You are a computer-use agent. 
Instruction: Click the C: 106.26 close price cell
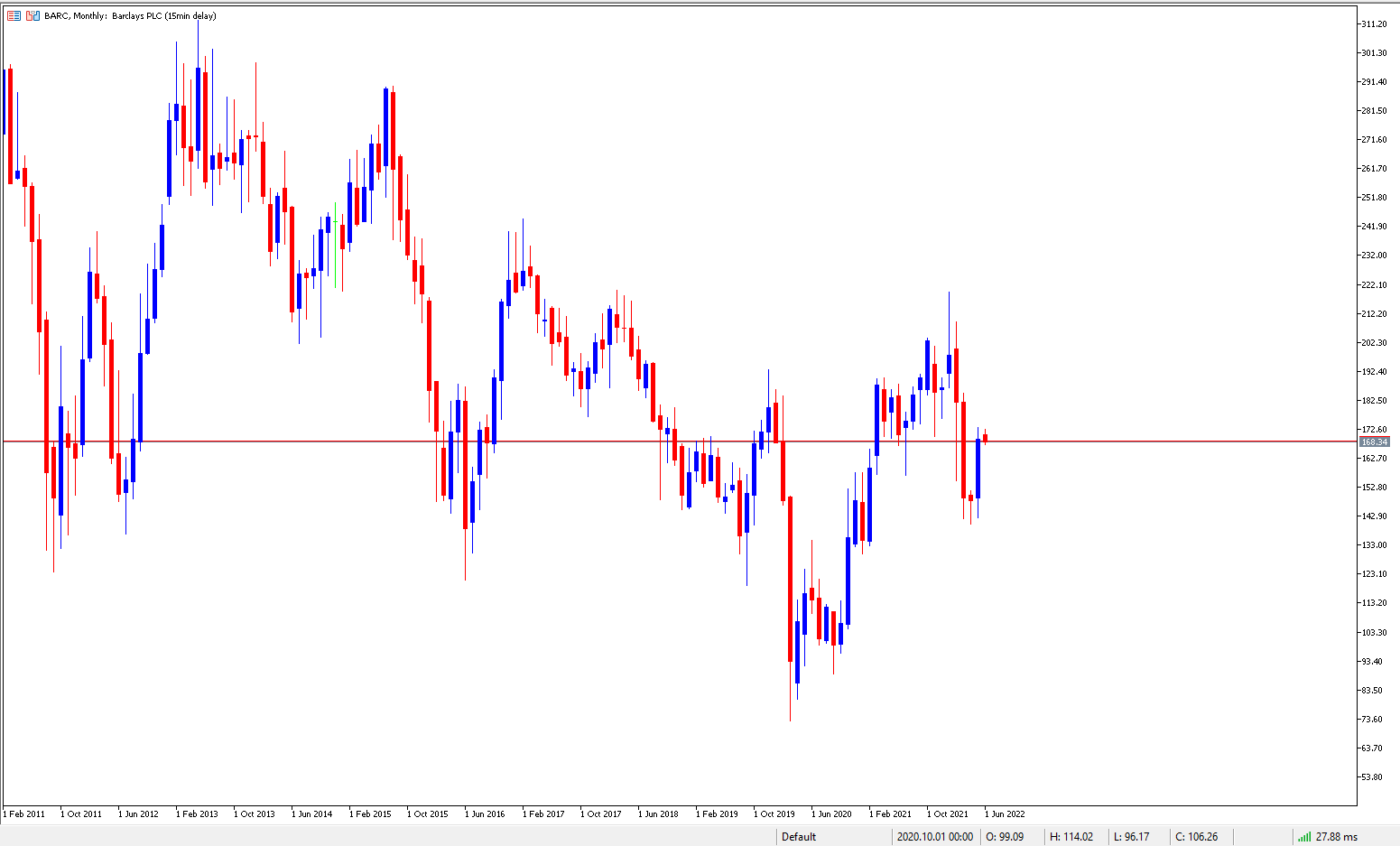(x=1197, y=836)
